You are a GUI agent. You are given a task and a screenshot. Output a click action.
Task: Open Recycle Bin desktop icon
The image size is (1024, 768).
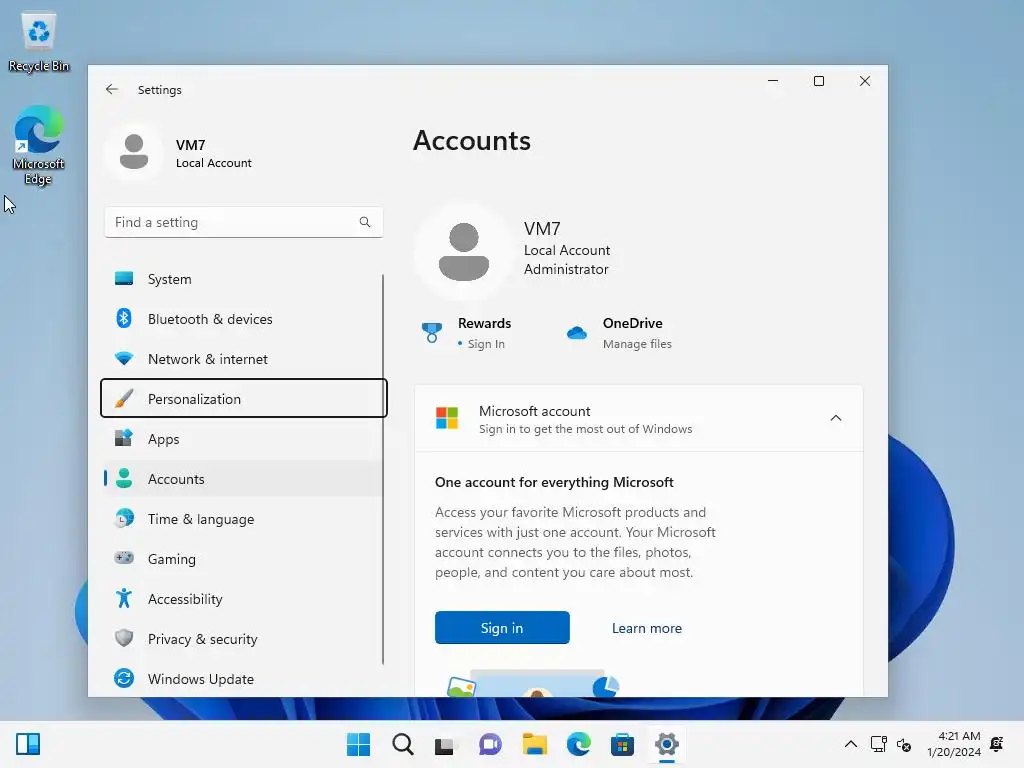pyautogui.click(x=39, y=42)
